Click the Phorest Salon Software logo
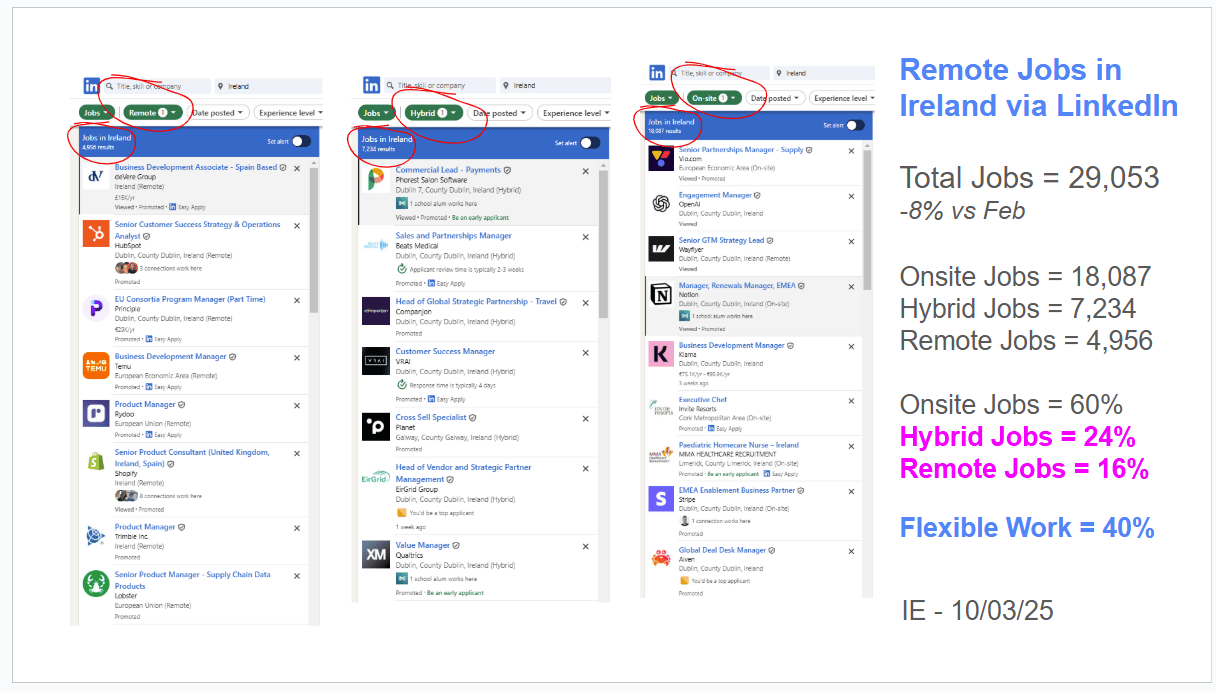 (x=376, y=180)
